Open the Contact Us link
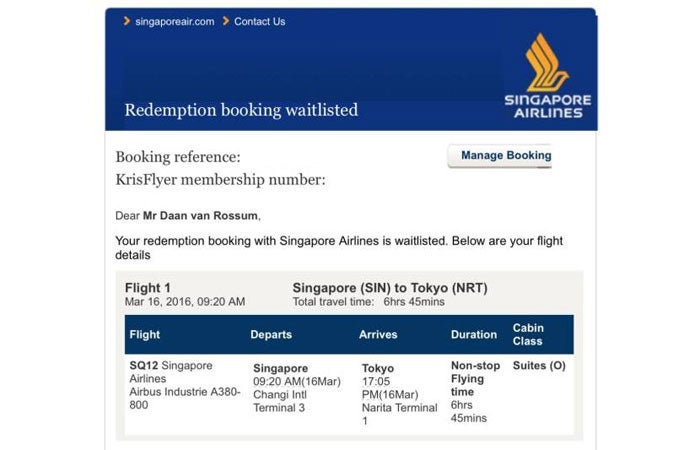700x450 pixels. pos(259,21)
